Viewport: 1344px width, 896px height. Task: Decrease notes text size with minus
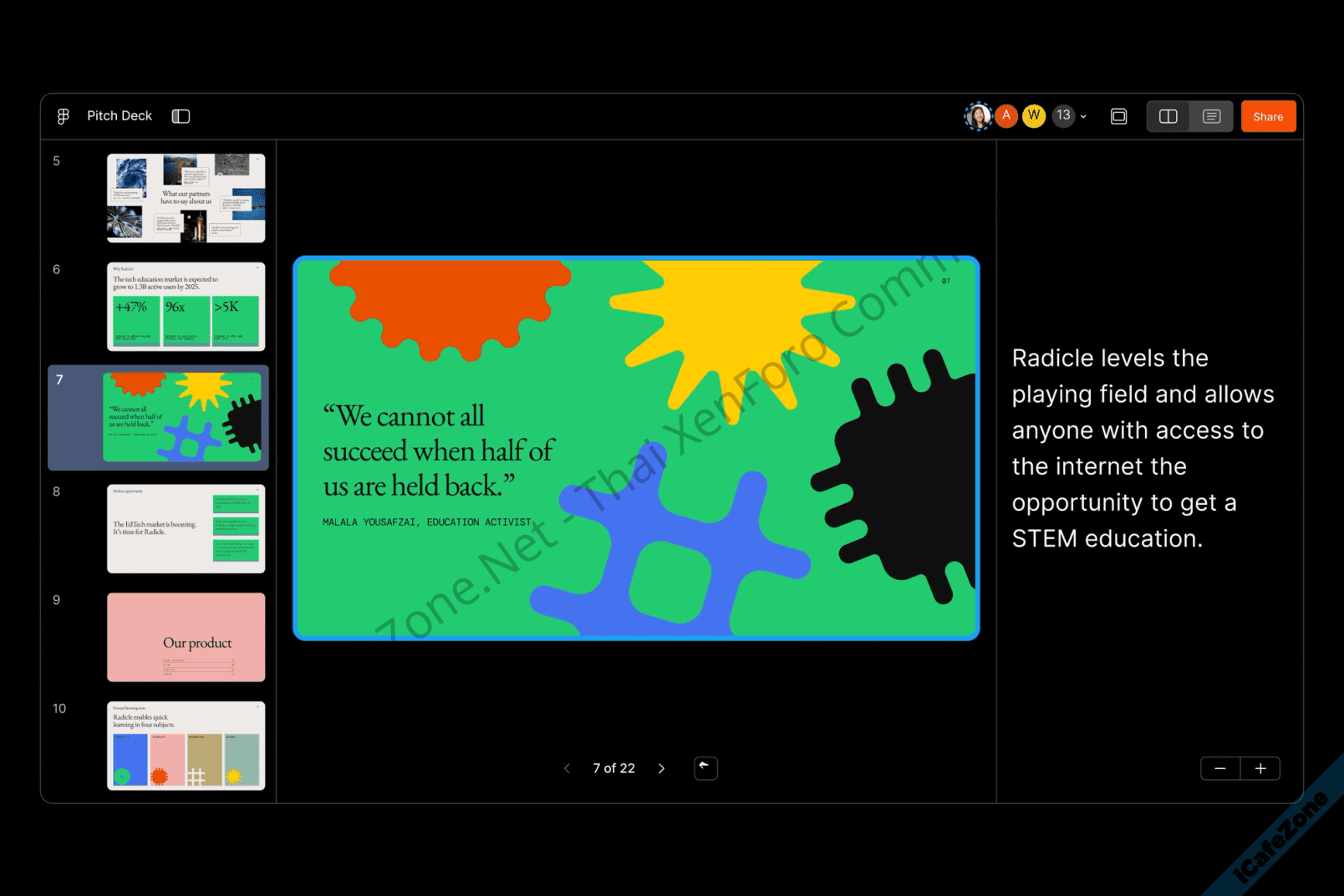[x=1220, y=768]
